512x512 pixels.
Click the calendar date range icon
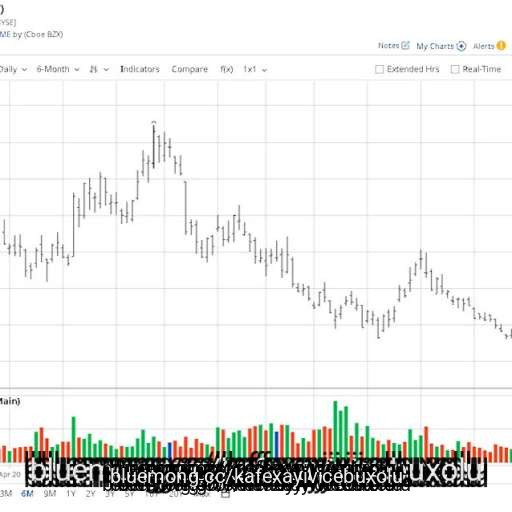[x=226, y=494]
